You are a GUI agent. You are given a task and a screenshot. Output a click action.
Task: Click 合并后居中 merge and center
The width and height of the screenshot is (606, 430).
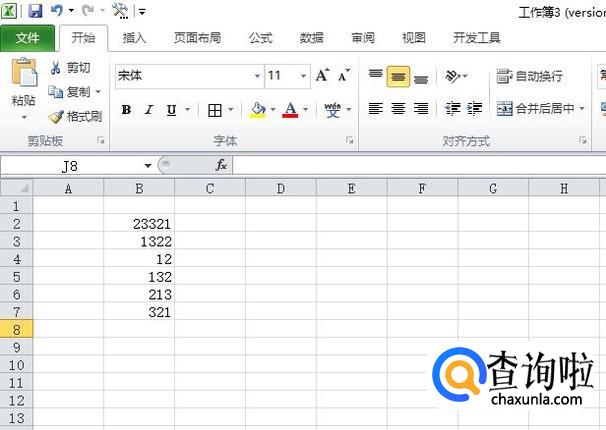tap(535, 109)
